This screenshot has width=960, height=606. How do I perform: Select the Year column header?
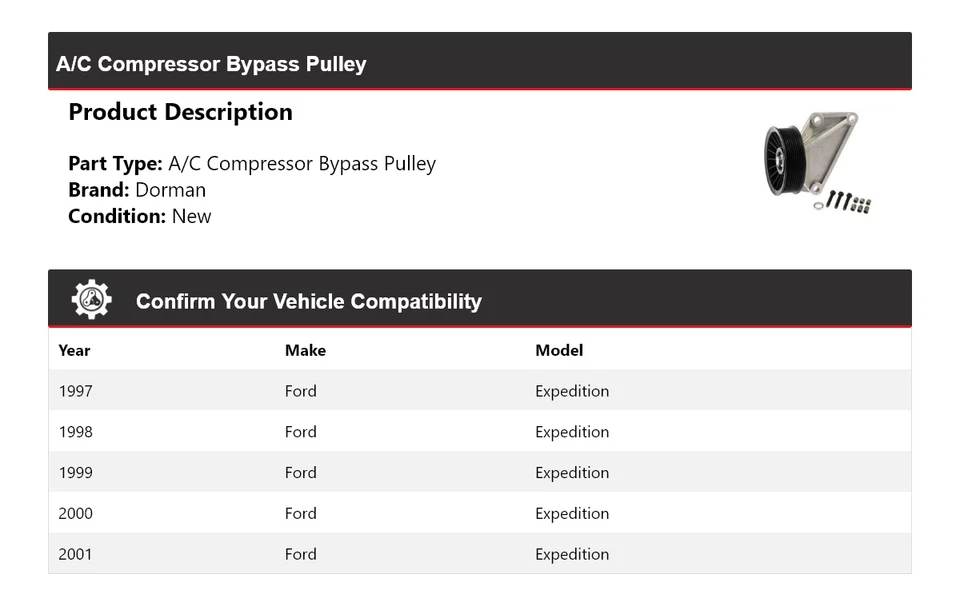(74, 350)
